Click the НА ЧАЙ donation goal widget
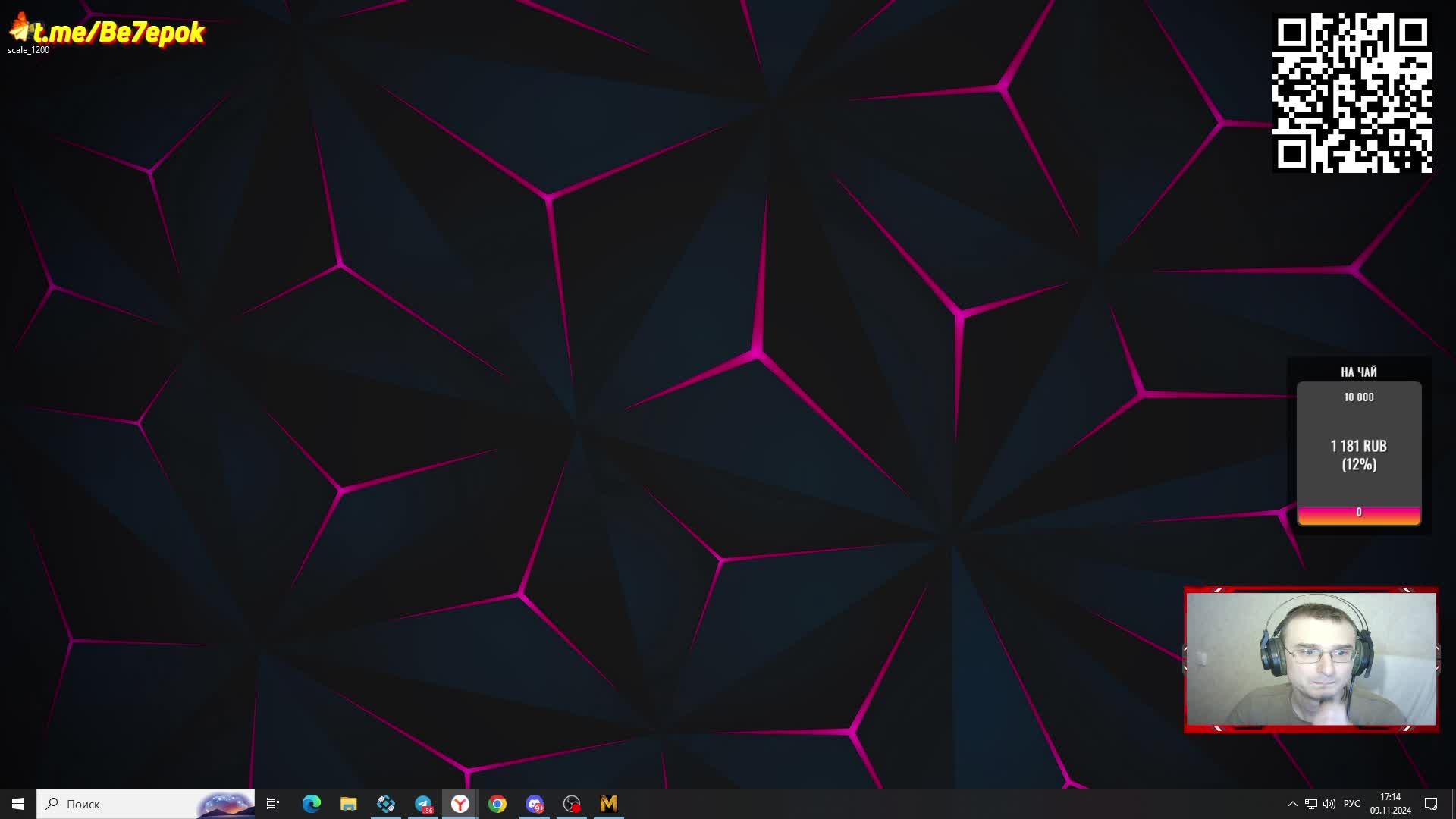Screen dimensions: 1456x819 click(1358, 447)
